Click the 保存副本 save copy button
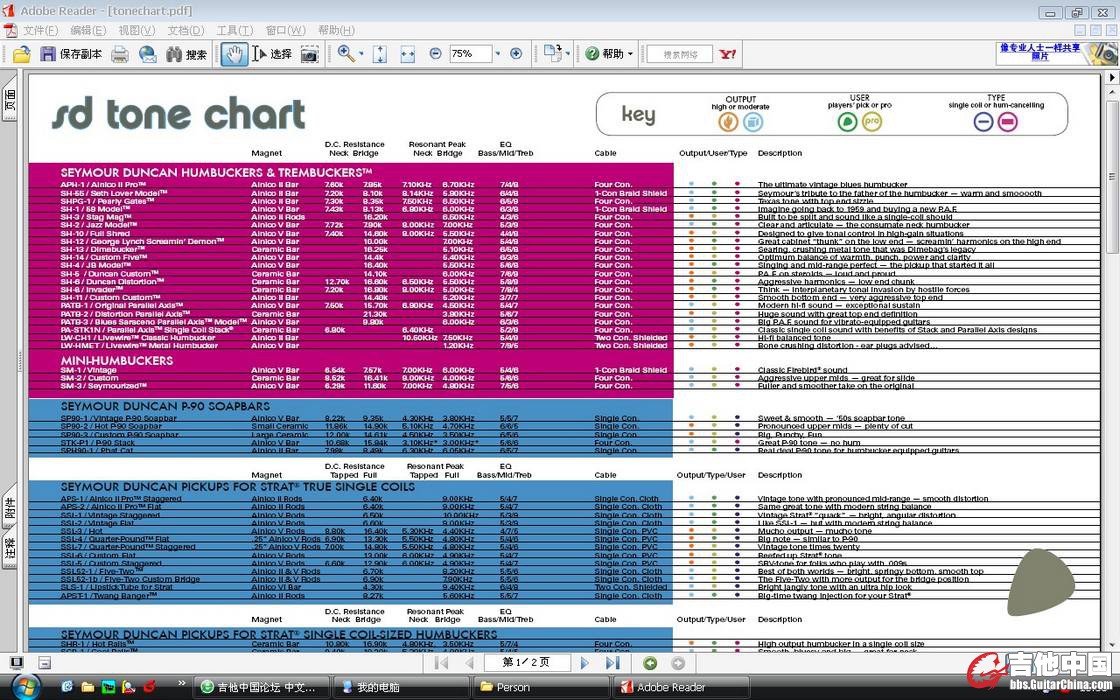 pos(71,54)
